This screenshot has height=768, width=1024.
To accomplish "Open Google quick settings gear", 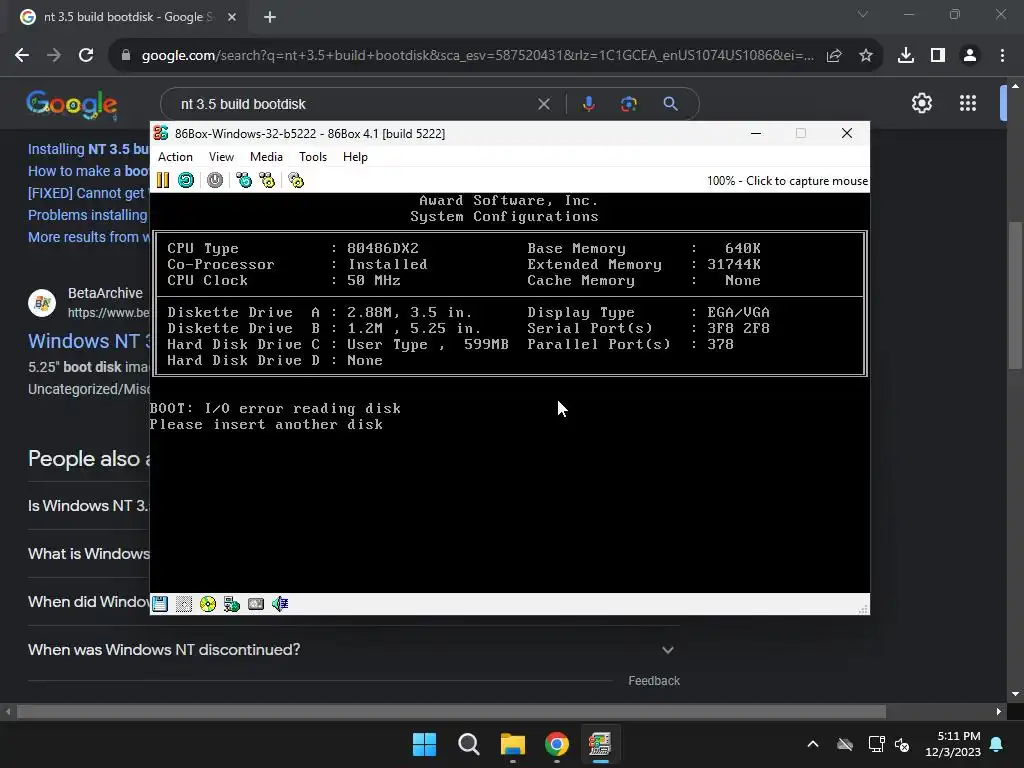I will tap(921, 103).
